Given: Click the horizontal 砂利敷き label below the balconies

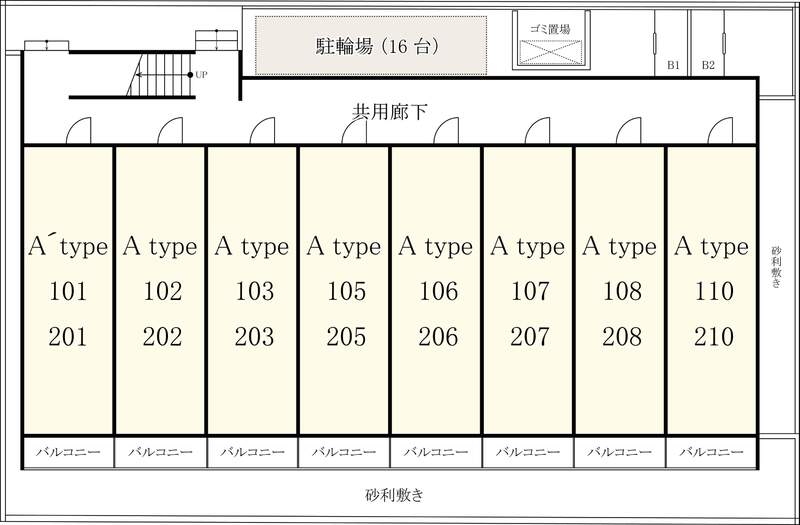Looking at the screenshot, I should [x=394, y=495].
